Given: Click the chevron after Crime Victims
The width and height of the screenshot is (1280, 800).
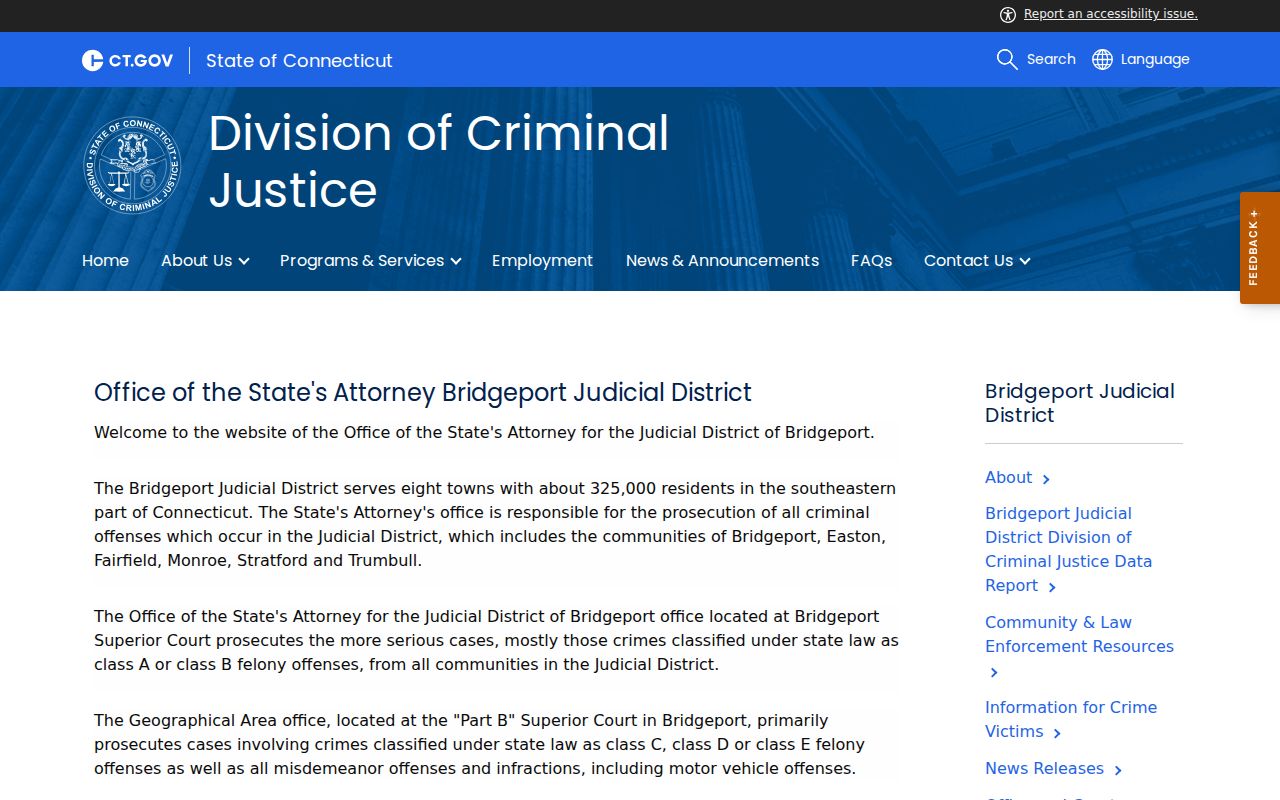Looking at the screenshot, I should [x=1057, y=733].
